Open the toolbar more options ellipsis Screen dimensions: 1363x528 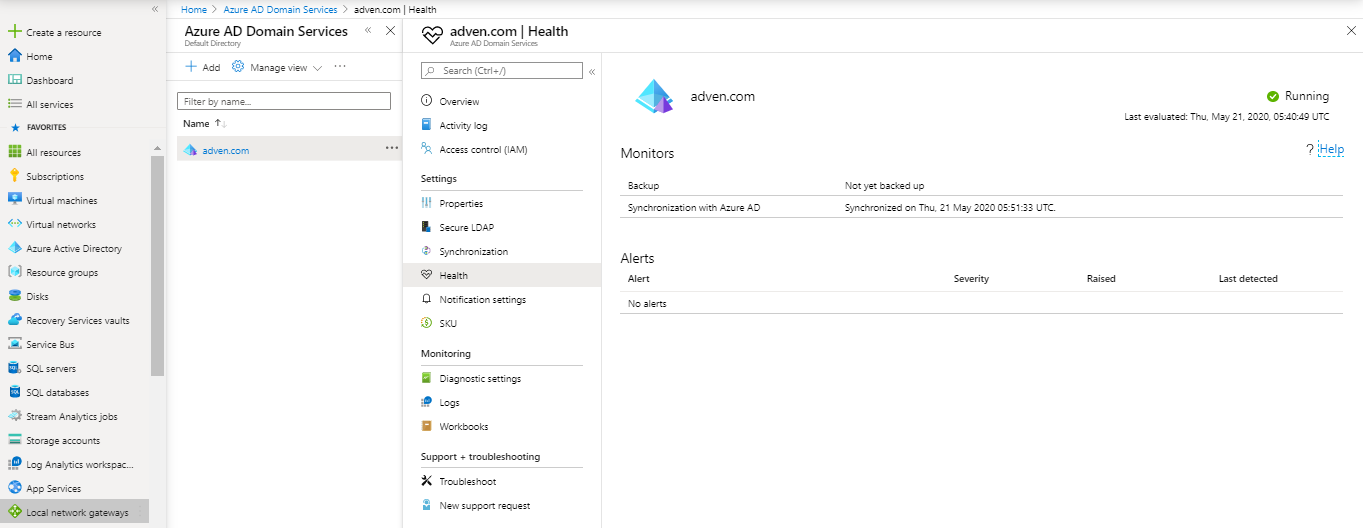(340, 67)
